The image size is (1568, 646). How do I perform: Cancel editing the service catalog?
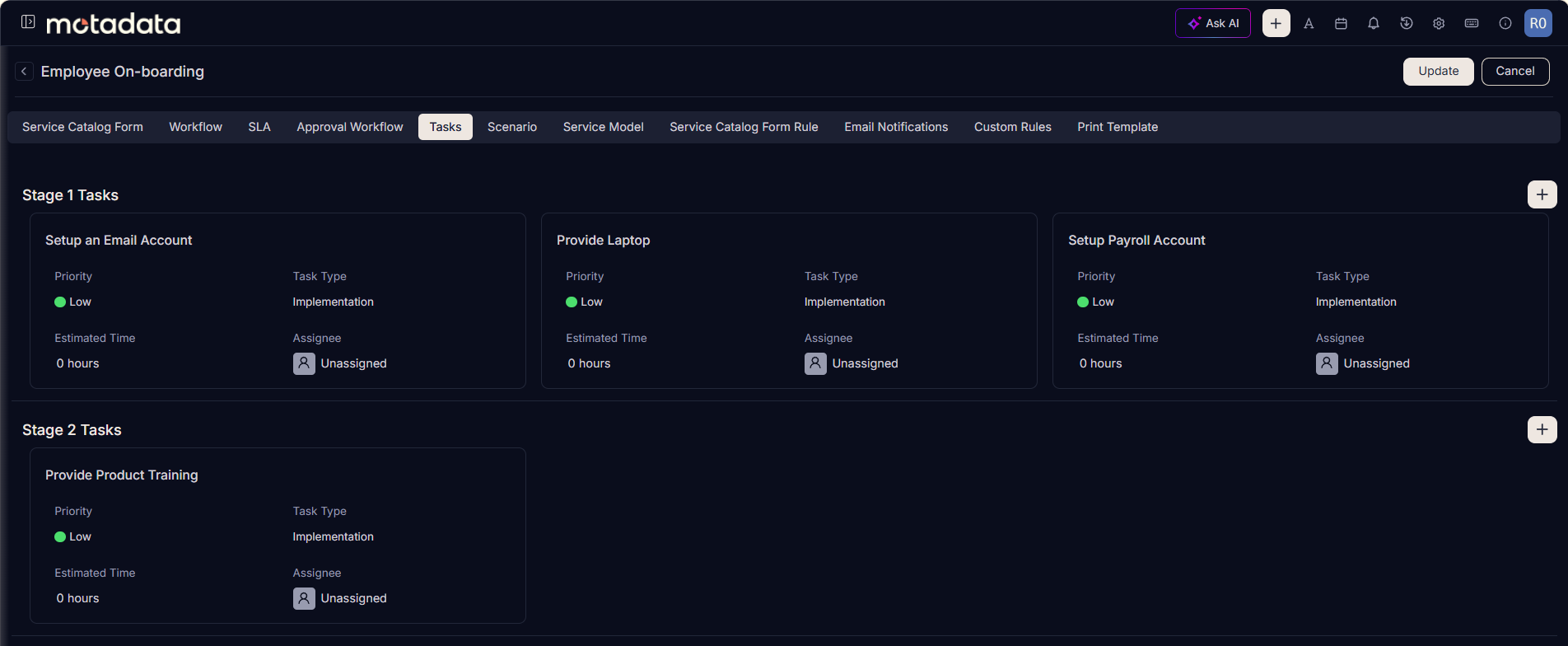point(1515,71)
